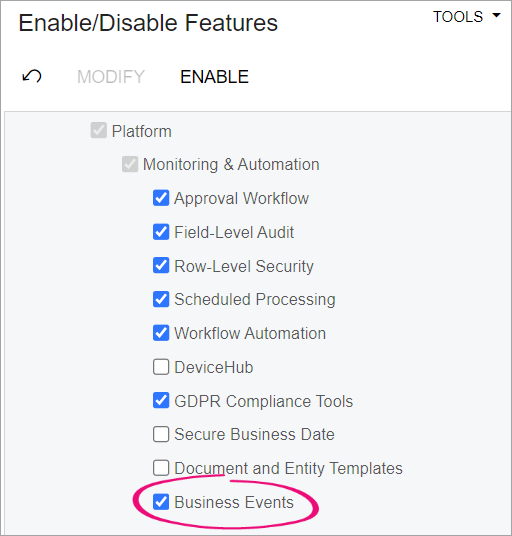Open the TOOLS dropdown menu
The width and height of the screenshot is (512, 536).
click(467, 17)
